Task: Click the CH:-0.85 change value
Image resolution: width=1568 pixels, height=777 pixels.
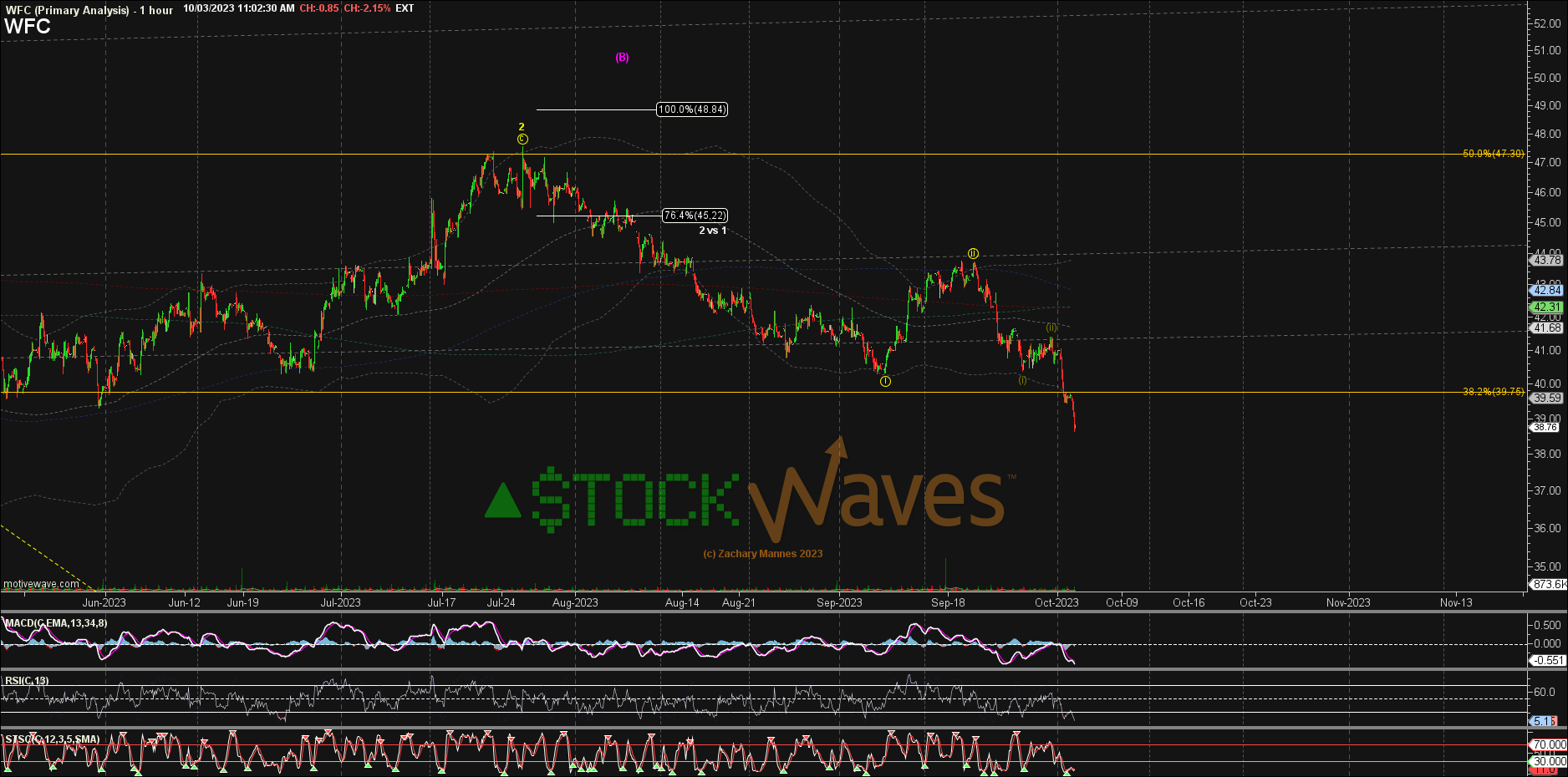Action: (x=319, y=8)
